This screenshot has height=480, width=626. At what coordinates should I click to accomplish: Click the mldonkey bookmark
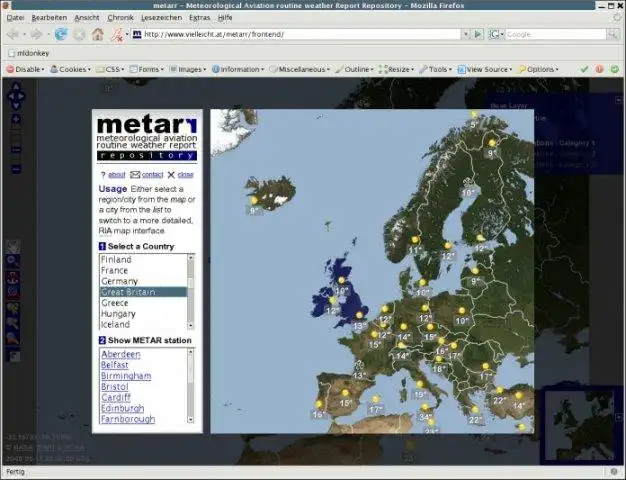[x=29, y=53]
